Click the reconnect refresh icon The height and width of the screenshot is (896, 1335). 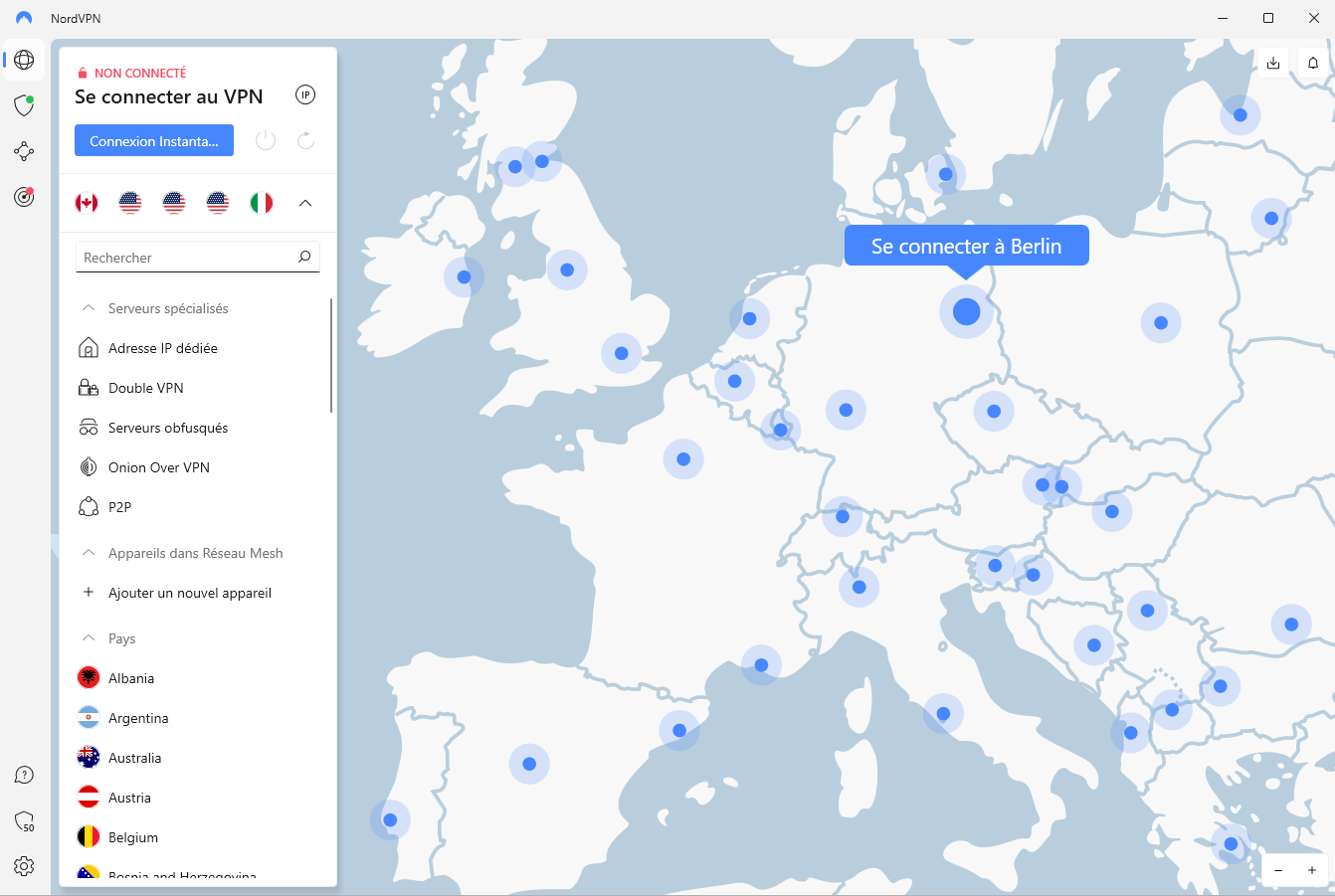(305, 140)
